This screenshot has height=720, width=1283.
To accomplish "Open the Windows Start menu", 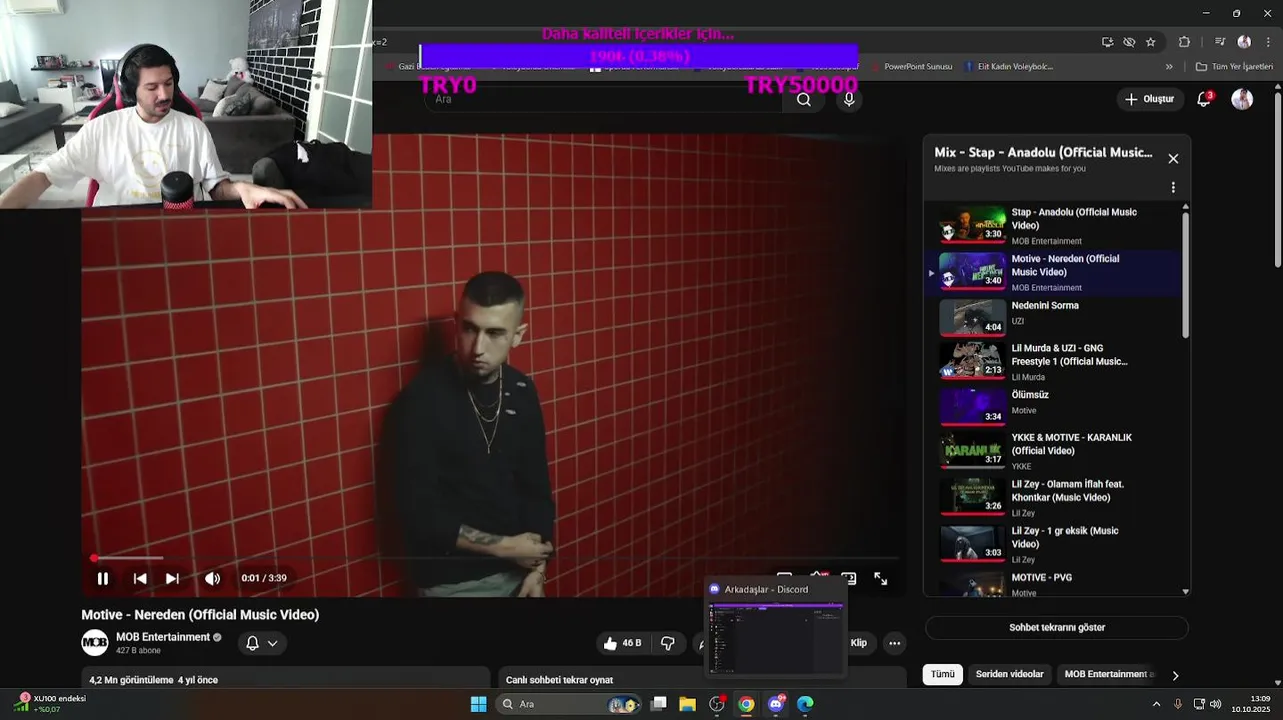I will (478, 704).
